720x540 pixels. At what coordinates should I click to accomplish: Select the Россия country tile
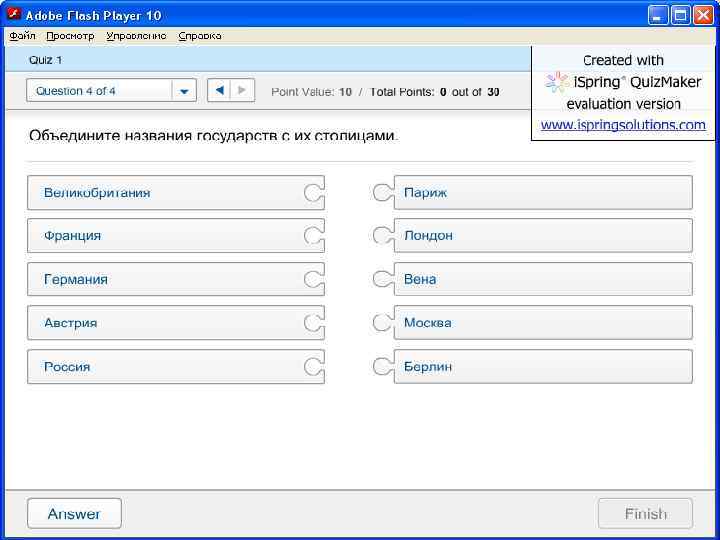[176, 366]
